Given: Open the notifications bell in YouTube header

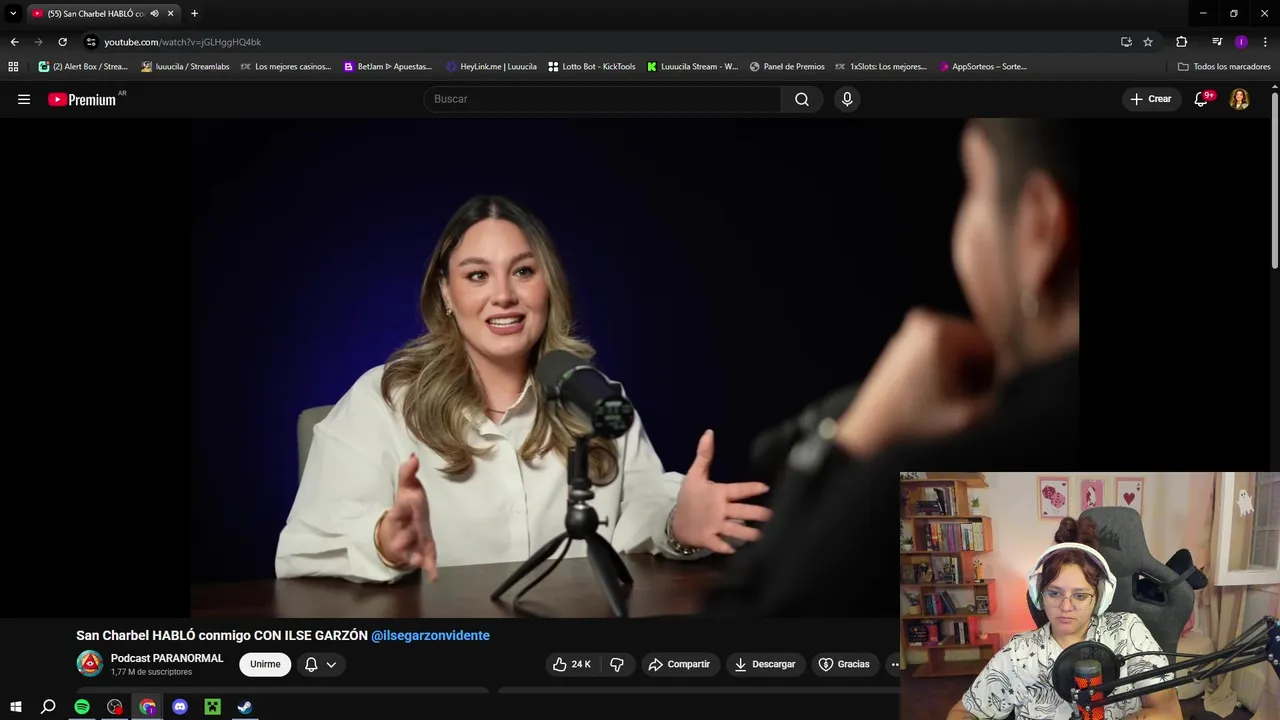Looking at the screenshot, I should 1203,99.
